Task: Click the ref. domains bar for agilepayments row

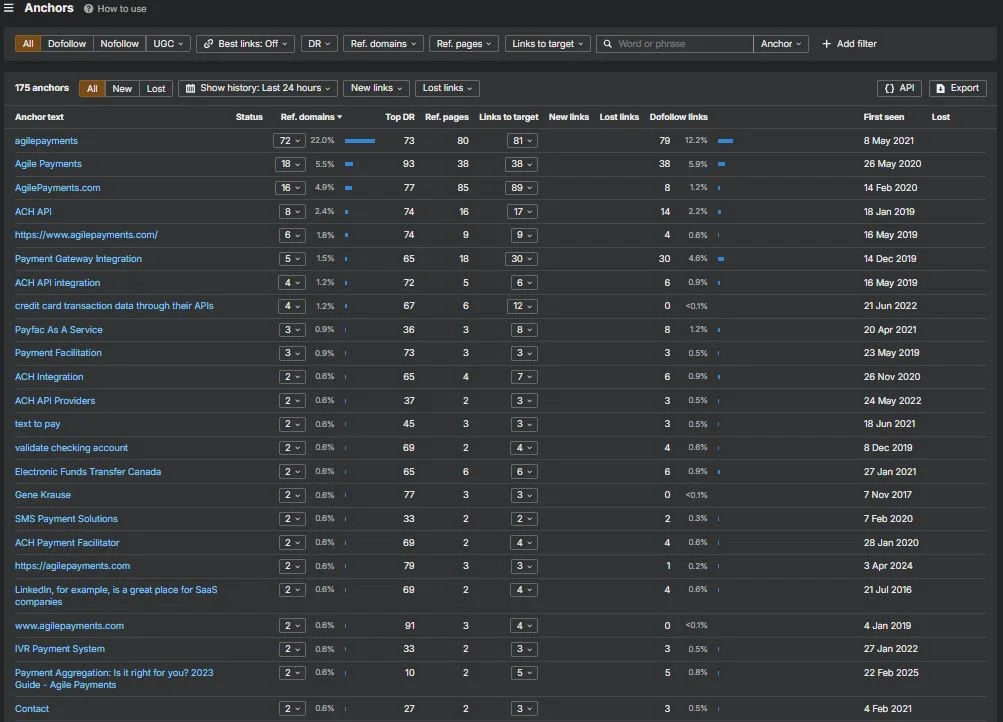Action: [360, 141]
